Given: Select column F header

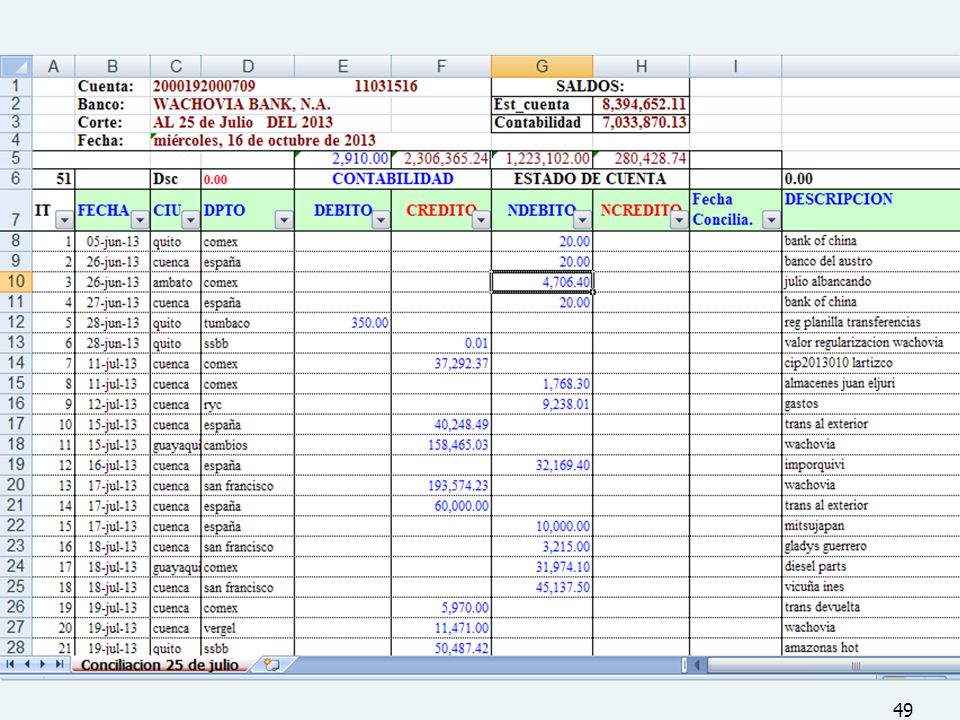Looking at the screenshot, I should point(441,66).
